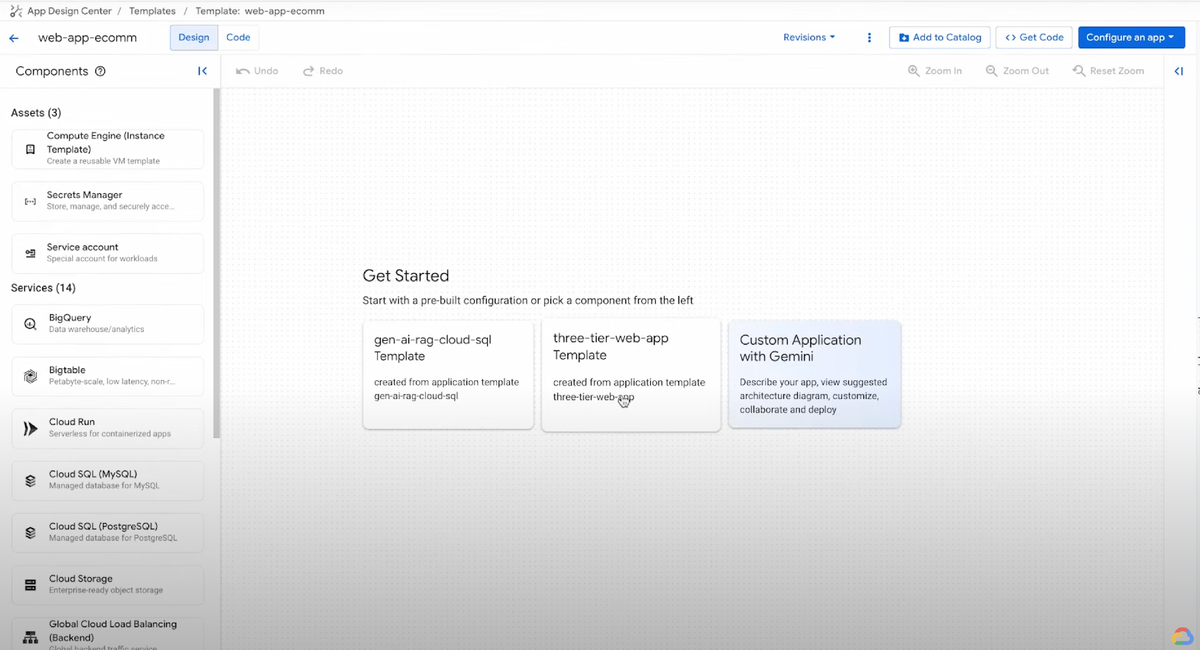
Task: Go back using the left arrow icon
Action: coord(14,38)
